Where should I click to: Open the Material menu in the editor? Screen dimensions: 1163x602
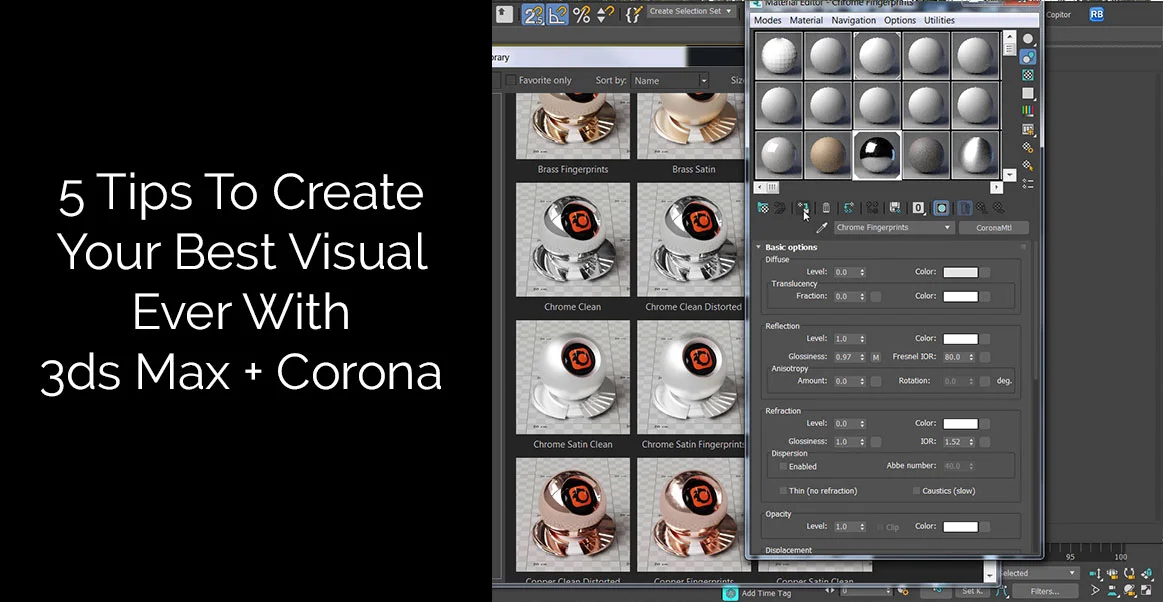[x=806, y=20]
